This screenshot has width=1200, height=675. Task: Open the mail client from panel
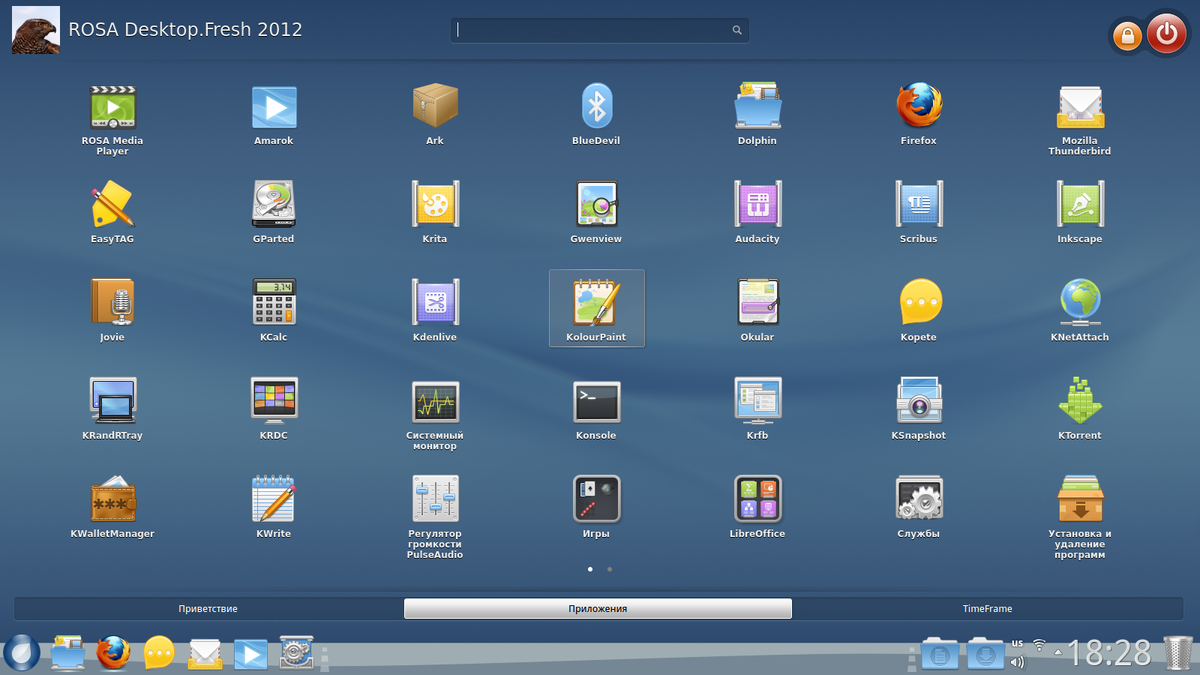click(x=206, y=654)
